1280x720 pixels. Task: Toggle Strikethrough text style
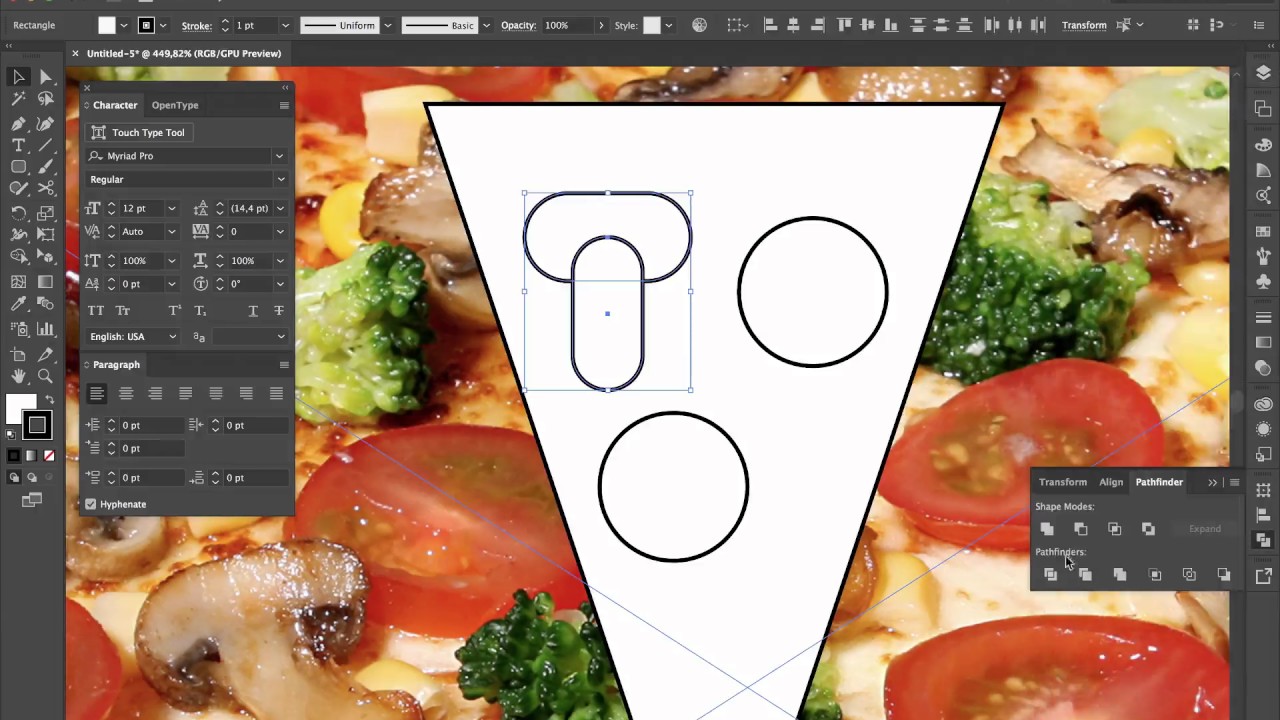pyautogui.click(x=278, y=311)
